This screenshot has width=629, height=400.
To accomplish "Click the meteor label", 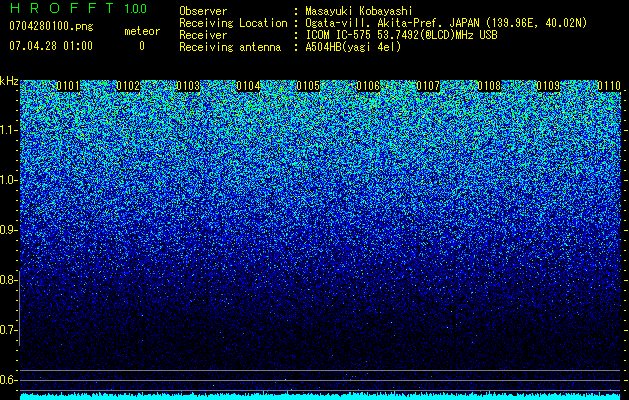I will tap(142, 31).
